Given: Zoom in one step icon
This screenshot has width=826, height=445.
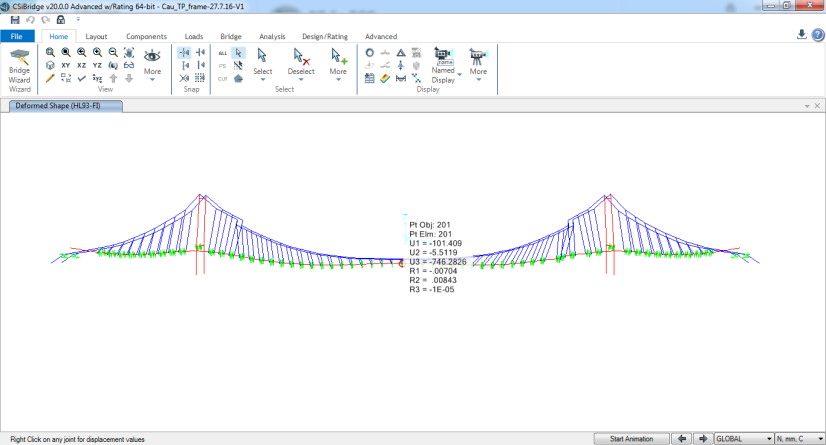Looking at the screenshot, I should pos(97,53).
